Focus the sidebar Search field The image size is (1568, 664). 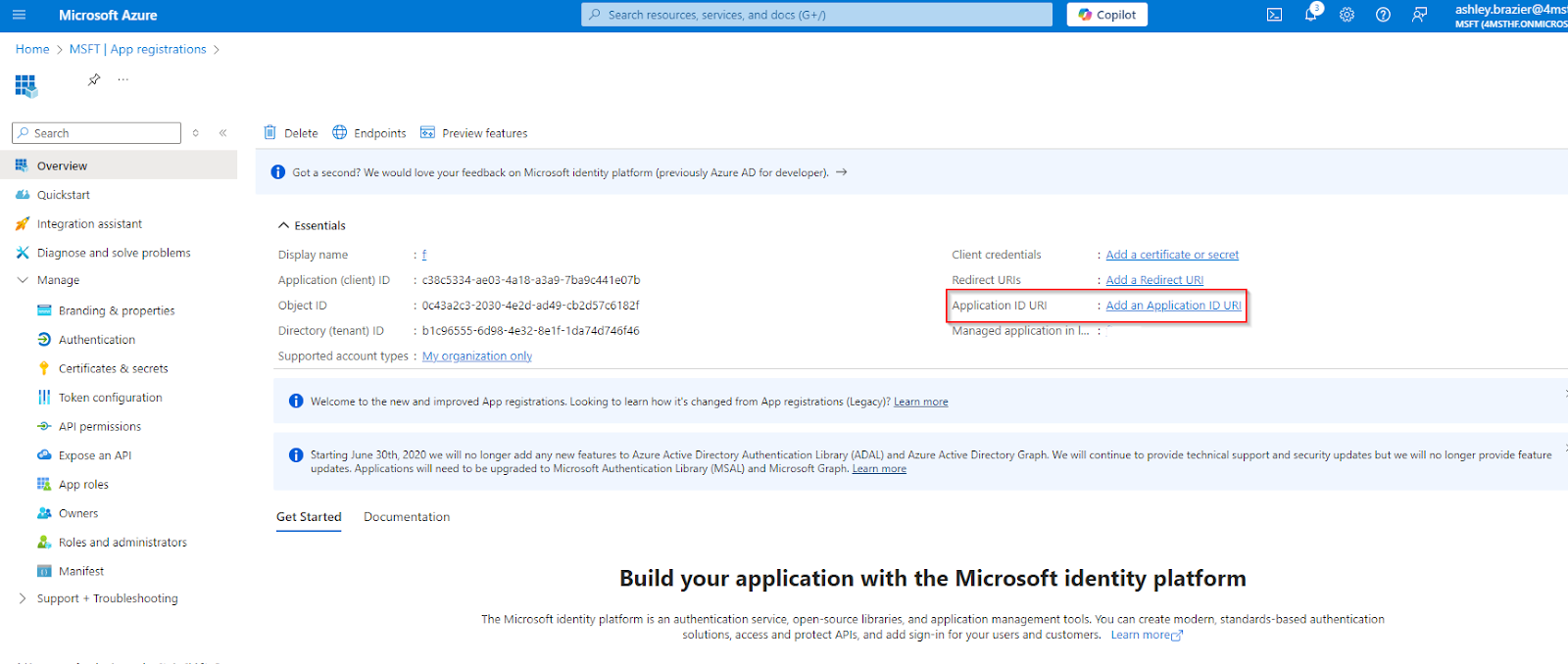pyautogui.click(x=96, y=133)
